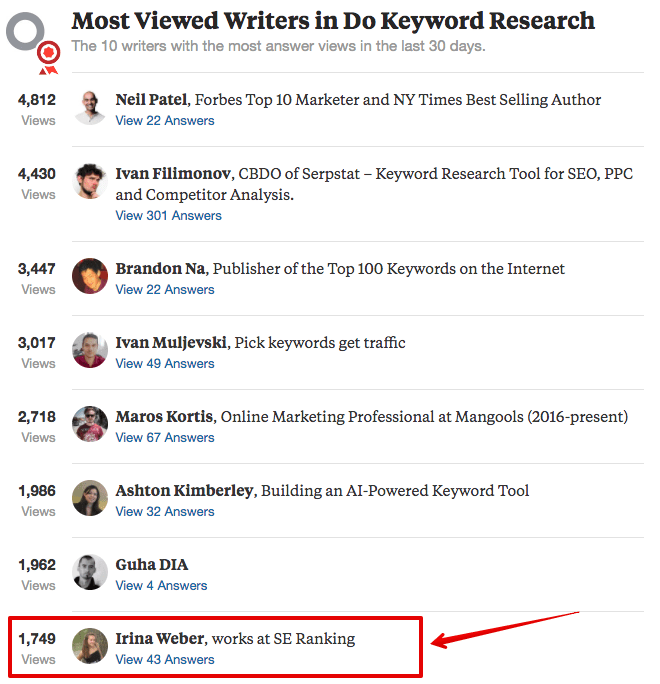Open the View 22 Answers link for Neil Patel
This screenshot has width=660, height=684.
(x=165, y=121)
